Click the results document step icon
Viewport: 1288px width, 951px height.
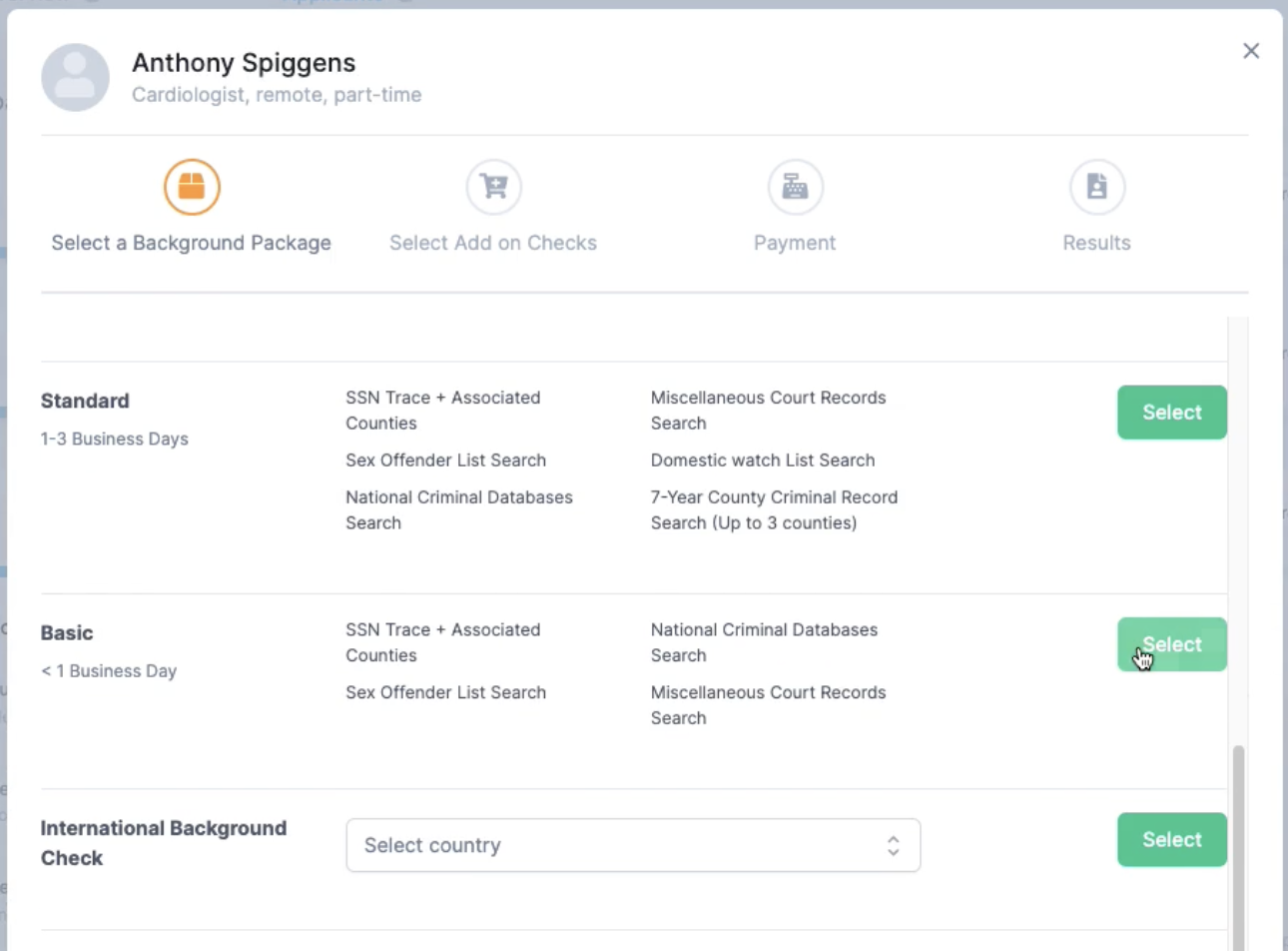[x=1096, y=187]
